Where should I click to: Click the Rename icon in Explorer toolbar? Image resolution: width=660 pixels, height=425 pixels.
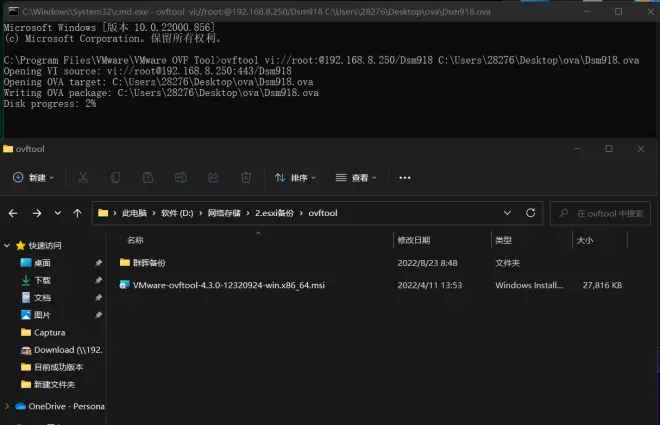(x=181, y=178)
